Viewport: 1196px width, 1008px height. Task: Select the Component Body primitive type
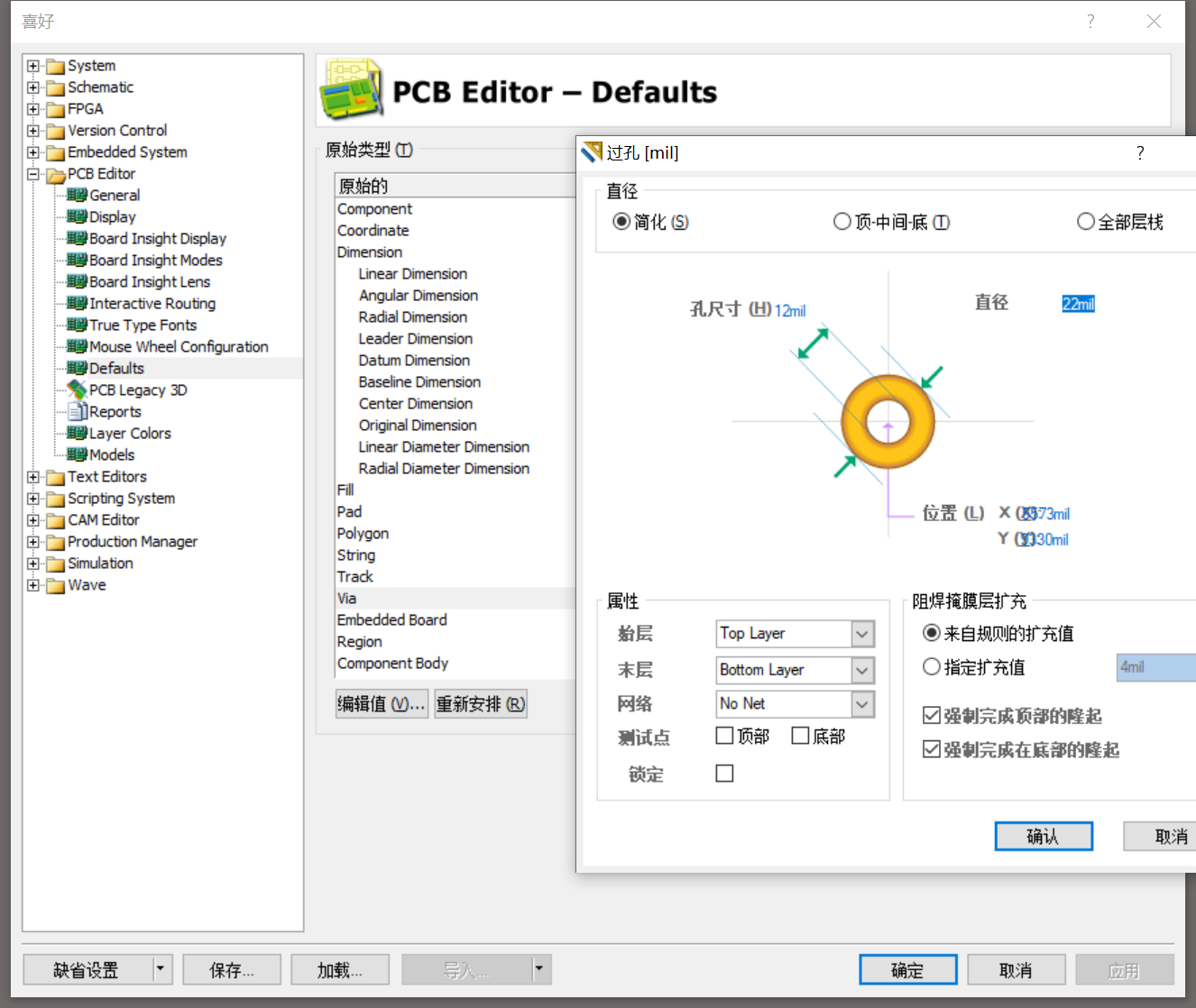click(393, 663)
